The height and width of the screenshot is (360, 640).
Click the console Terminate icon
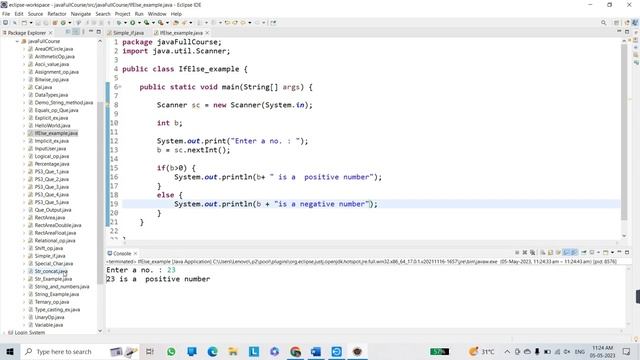[517, 253]
